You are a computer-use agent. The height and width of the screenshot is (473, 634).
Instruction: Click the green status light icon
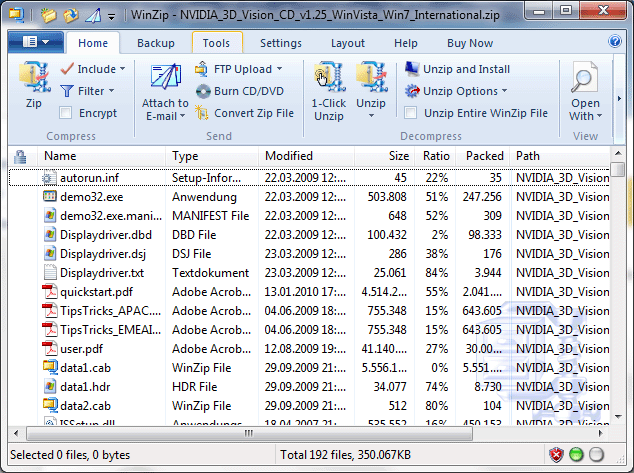point(576,455)
